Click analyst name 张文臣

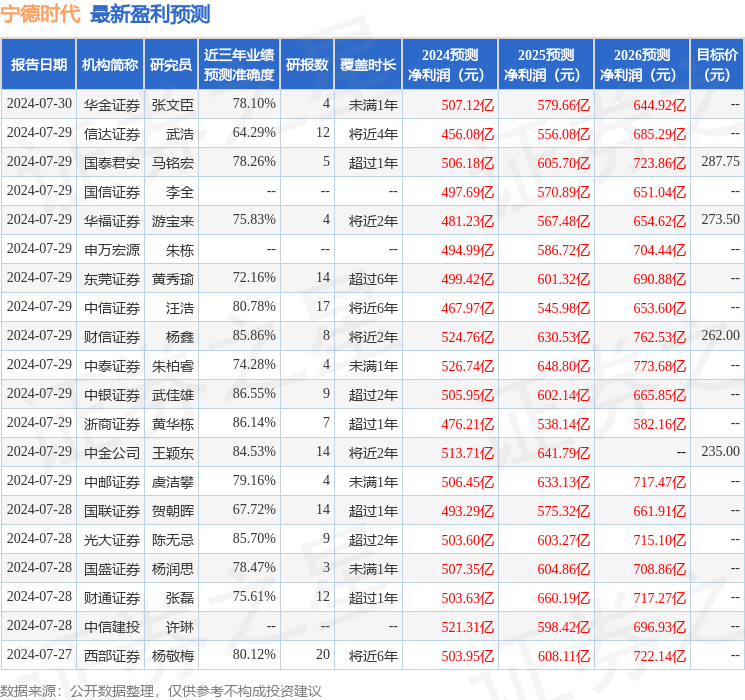pos(172,105)
